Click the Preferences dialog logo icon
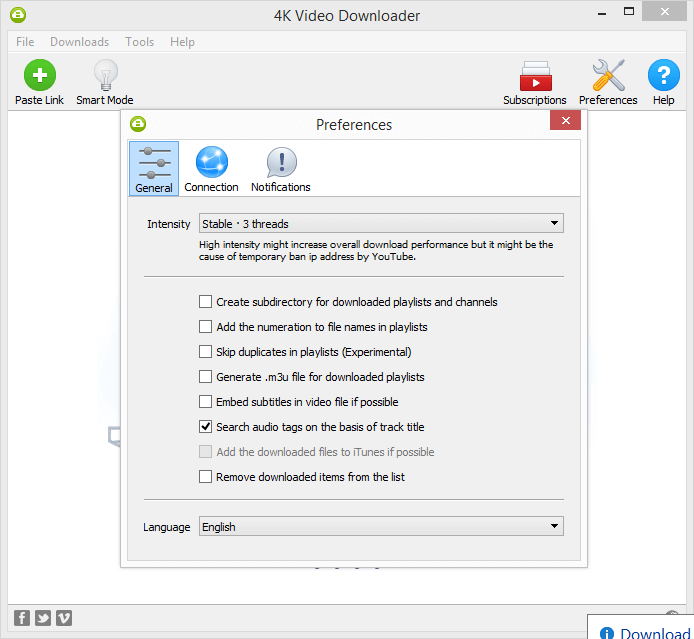 pyautogui.click(x=138, y=124)
